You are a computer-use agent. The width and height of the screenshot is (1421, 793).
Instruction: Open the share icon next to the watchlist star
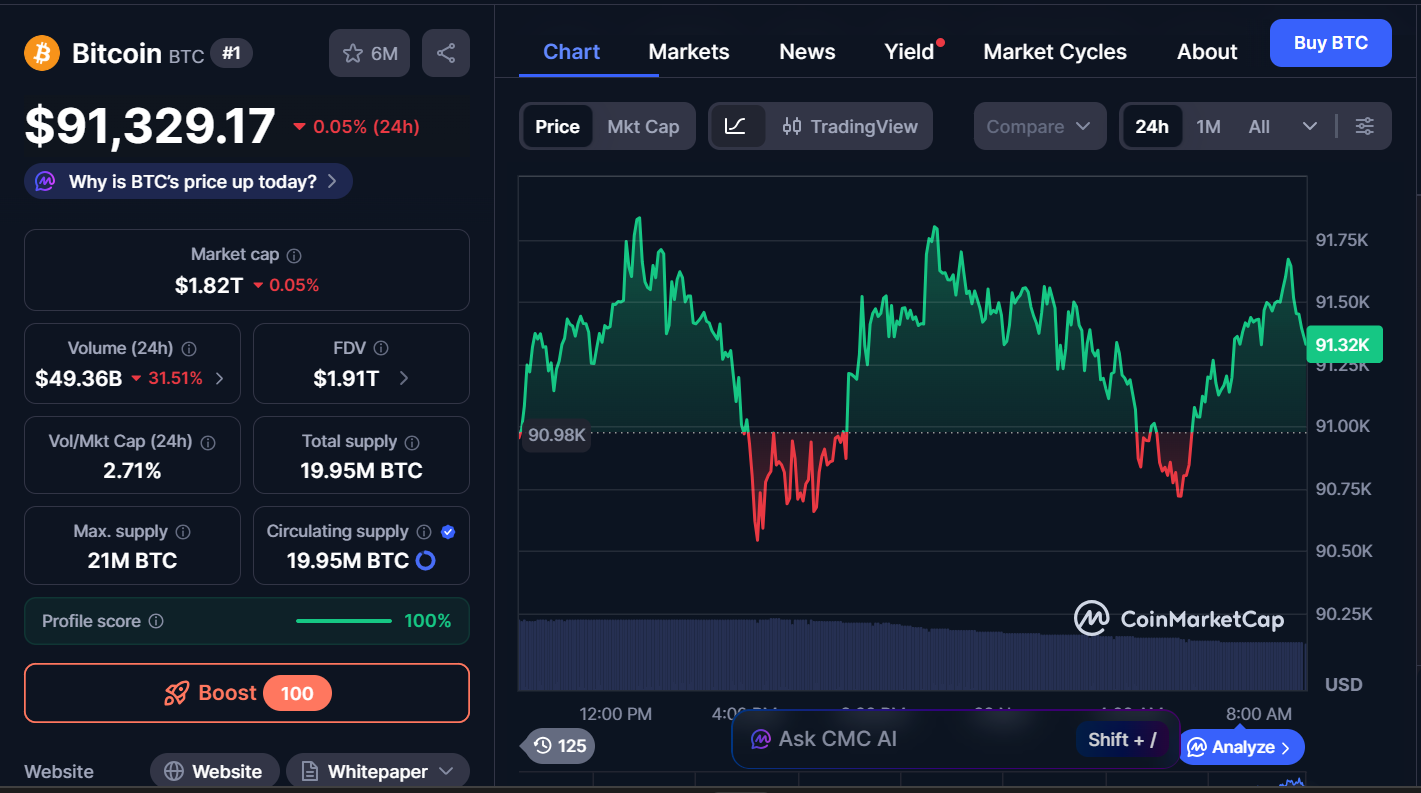[446, 52]
